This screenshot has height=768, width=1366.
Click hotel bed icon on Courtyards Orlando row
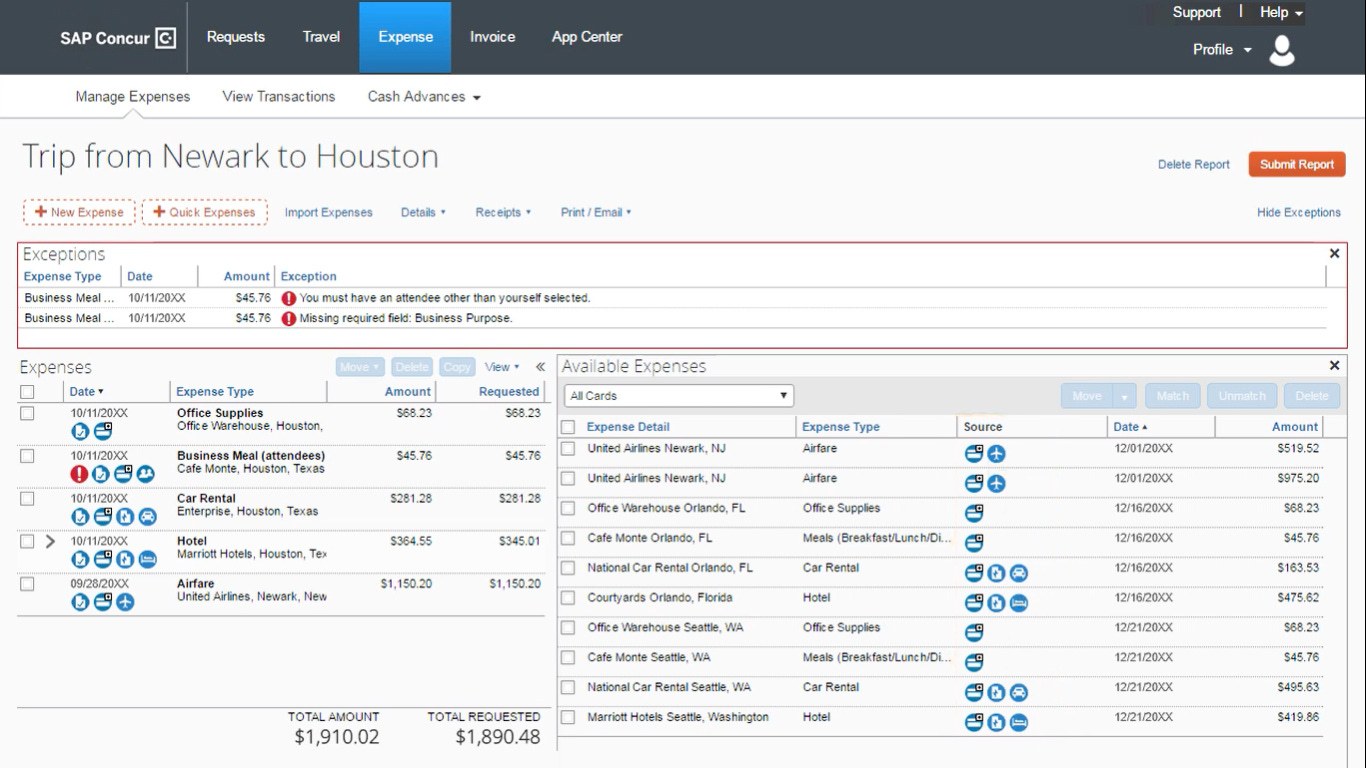pos(1018,603)
